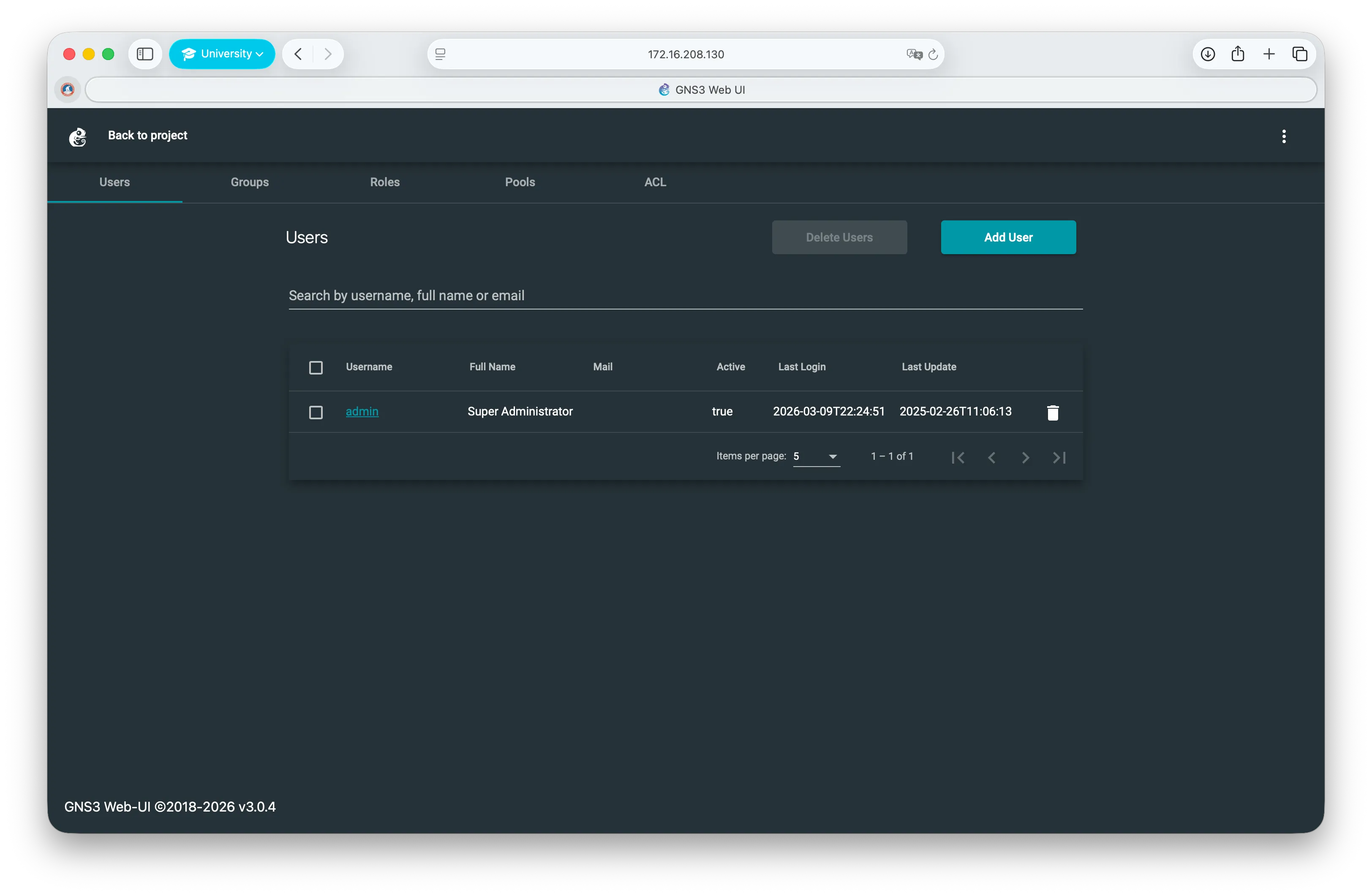
Task: Jump to the last page of users
Action: tap(1059, 457)
